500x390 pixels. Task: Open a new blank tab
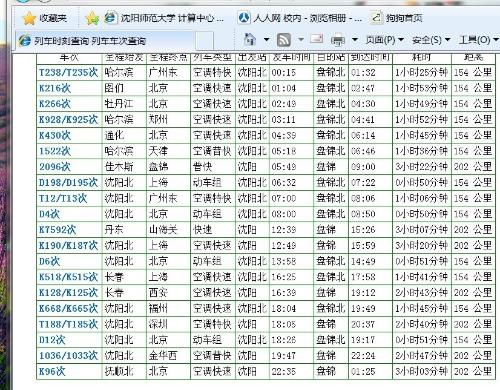coord(203,41)
